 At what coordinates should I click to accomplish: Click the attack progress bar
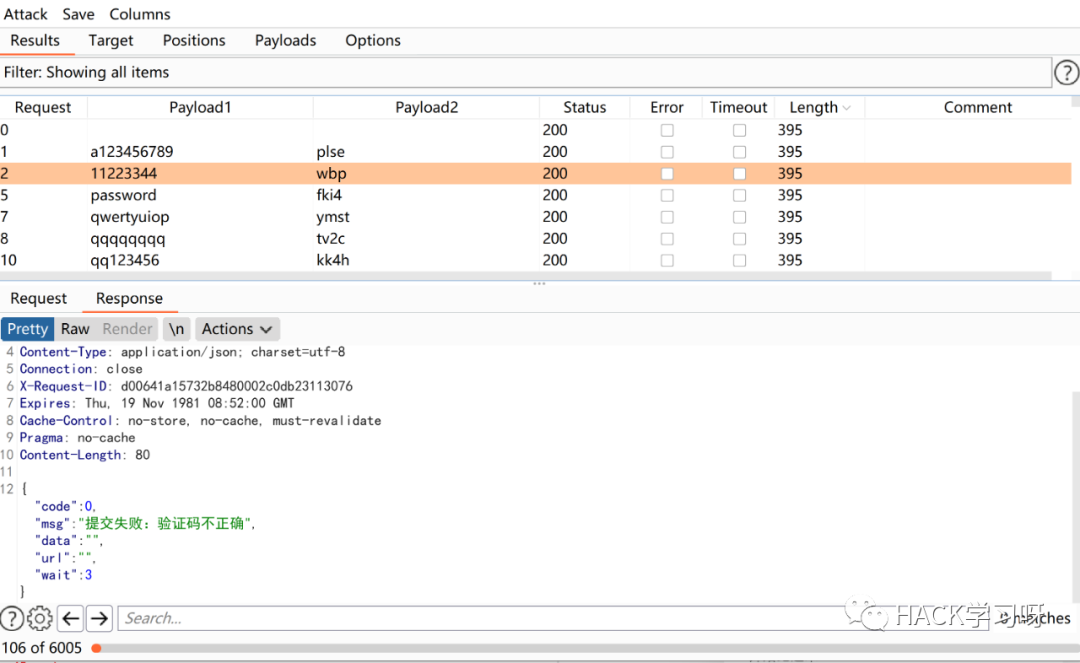585,649
